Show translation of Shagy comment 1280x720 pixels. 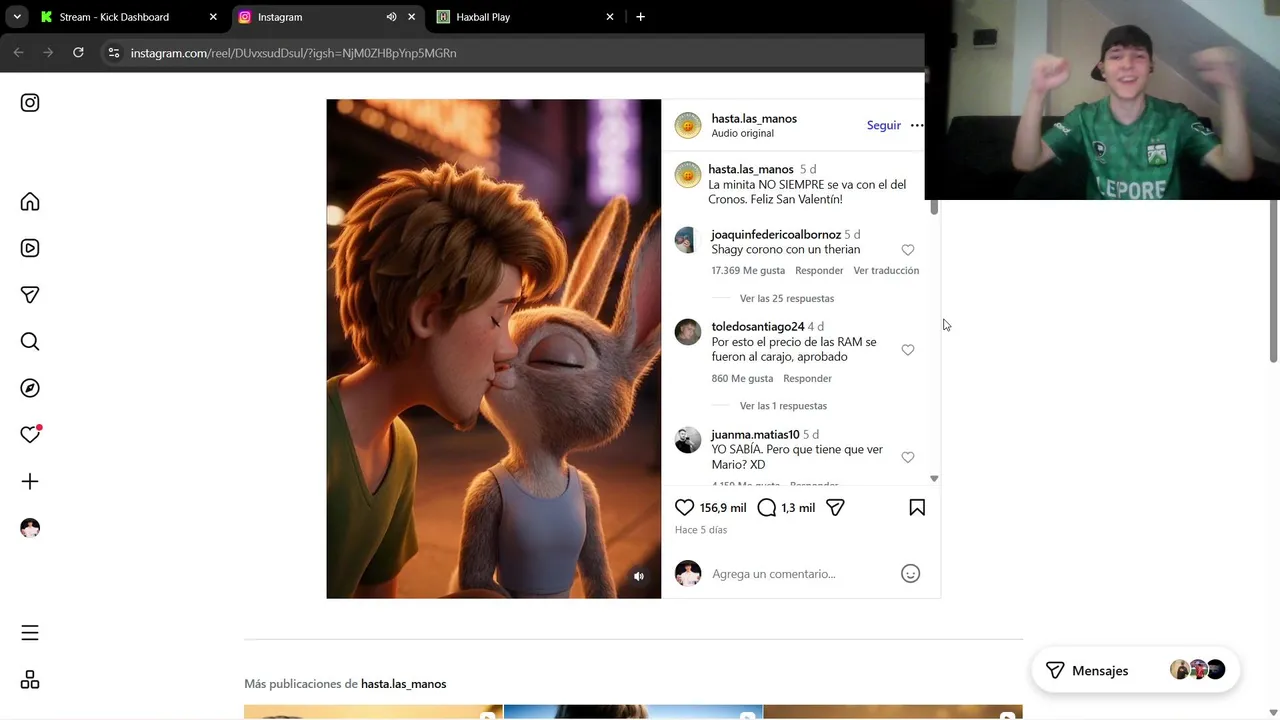886,271
